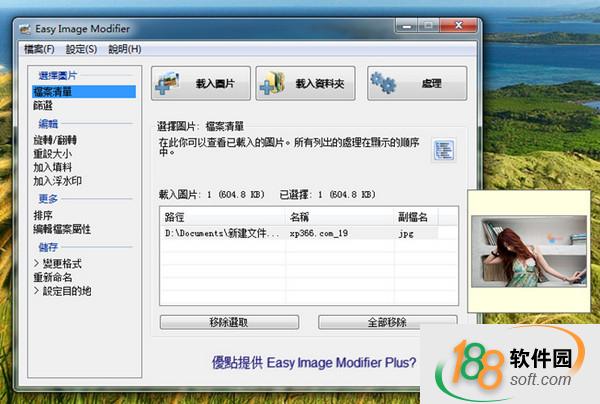Click the 載入資料夾 (load folder) button
The image size is (600, 404).
tap(305, 84)
